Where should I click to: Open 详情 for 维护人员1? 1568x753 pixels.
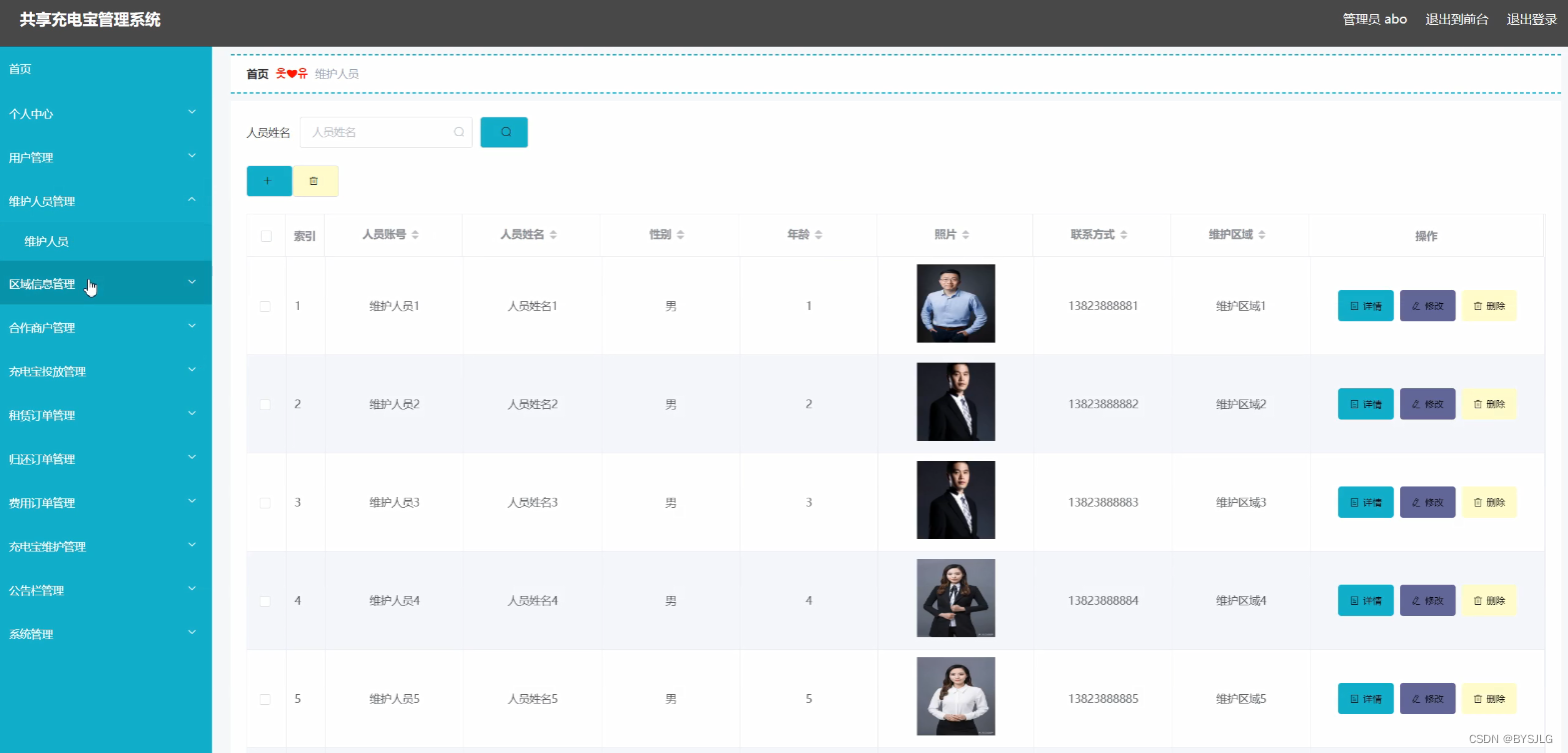point(1365,306)
